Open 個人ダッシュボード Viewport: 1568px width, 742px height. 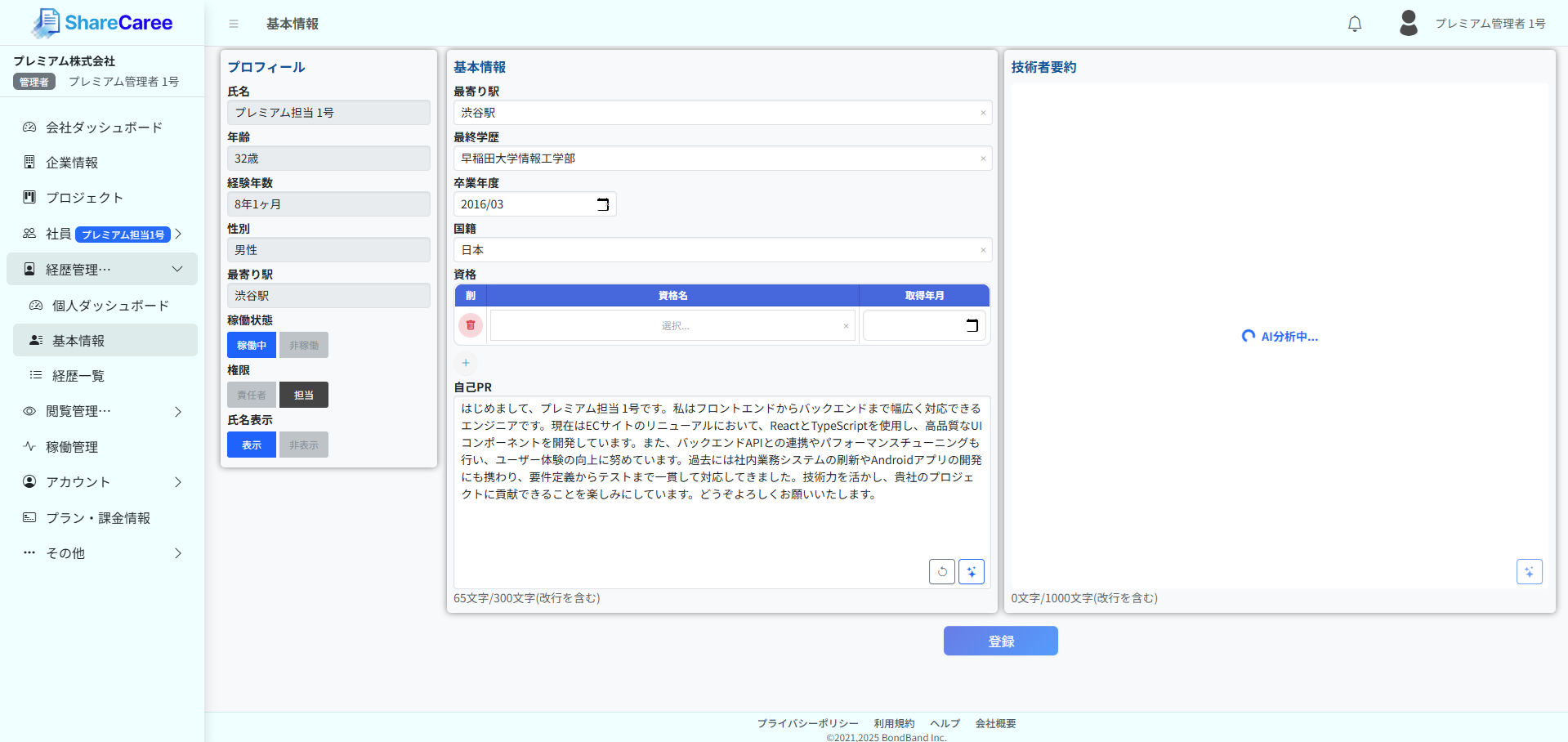point(105,306)
